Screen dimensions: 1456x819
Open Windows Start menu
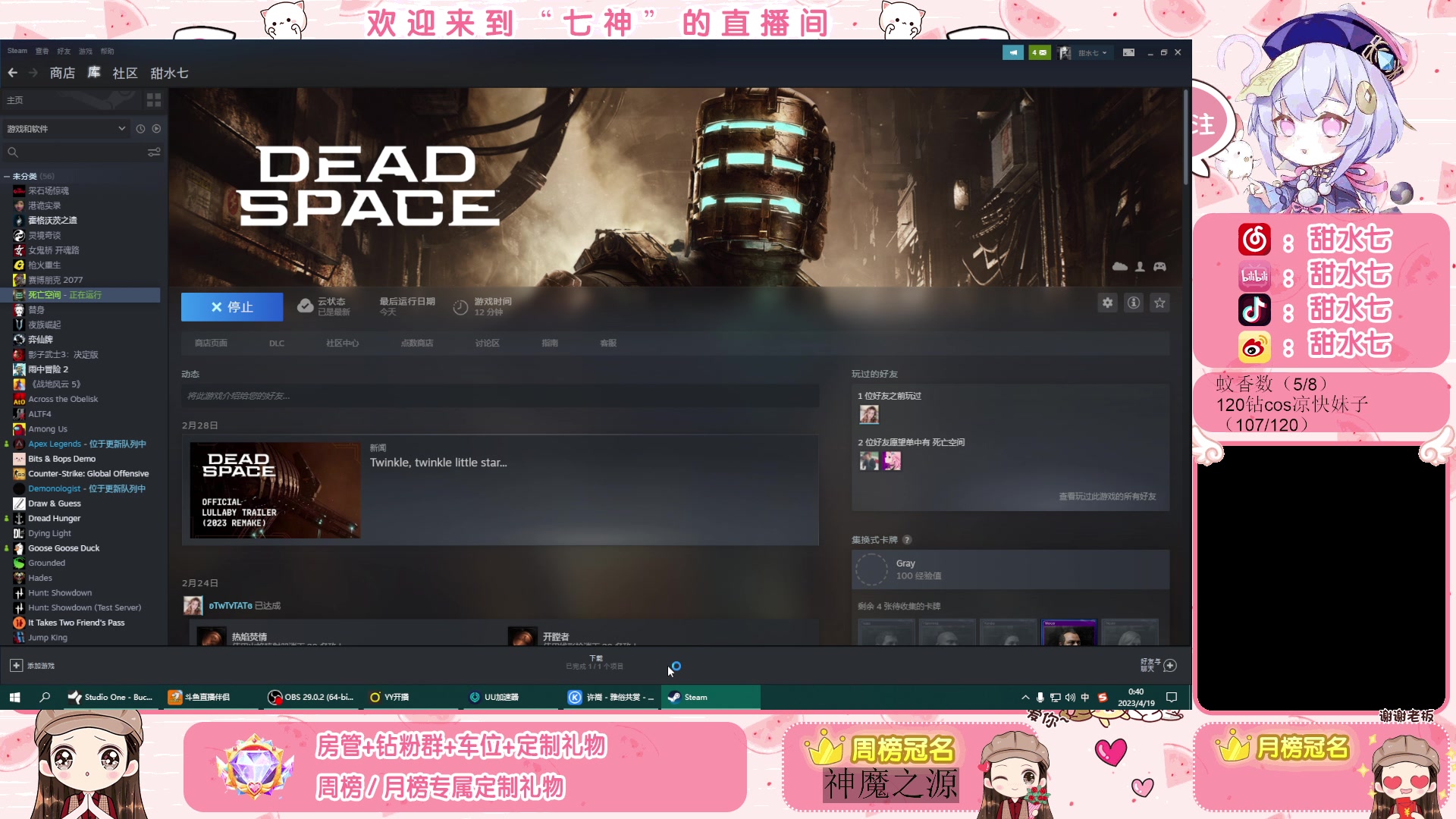point(14,698)
